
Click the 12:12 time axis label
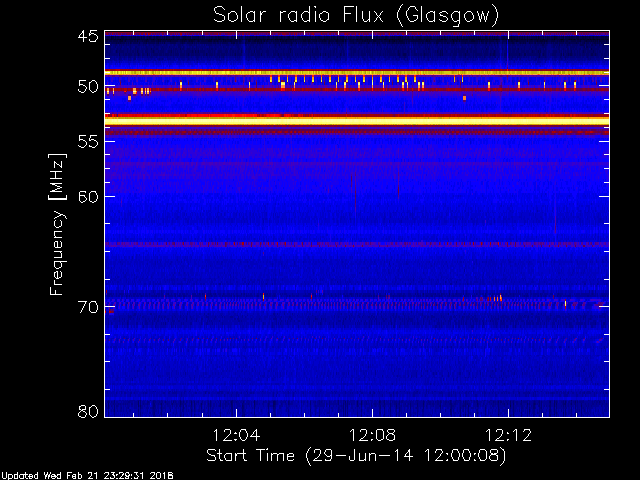[x=508, y=435]
